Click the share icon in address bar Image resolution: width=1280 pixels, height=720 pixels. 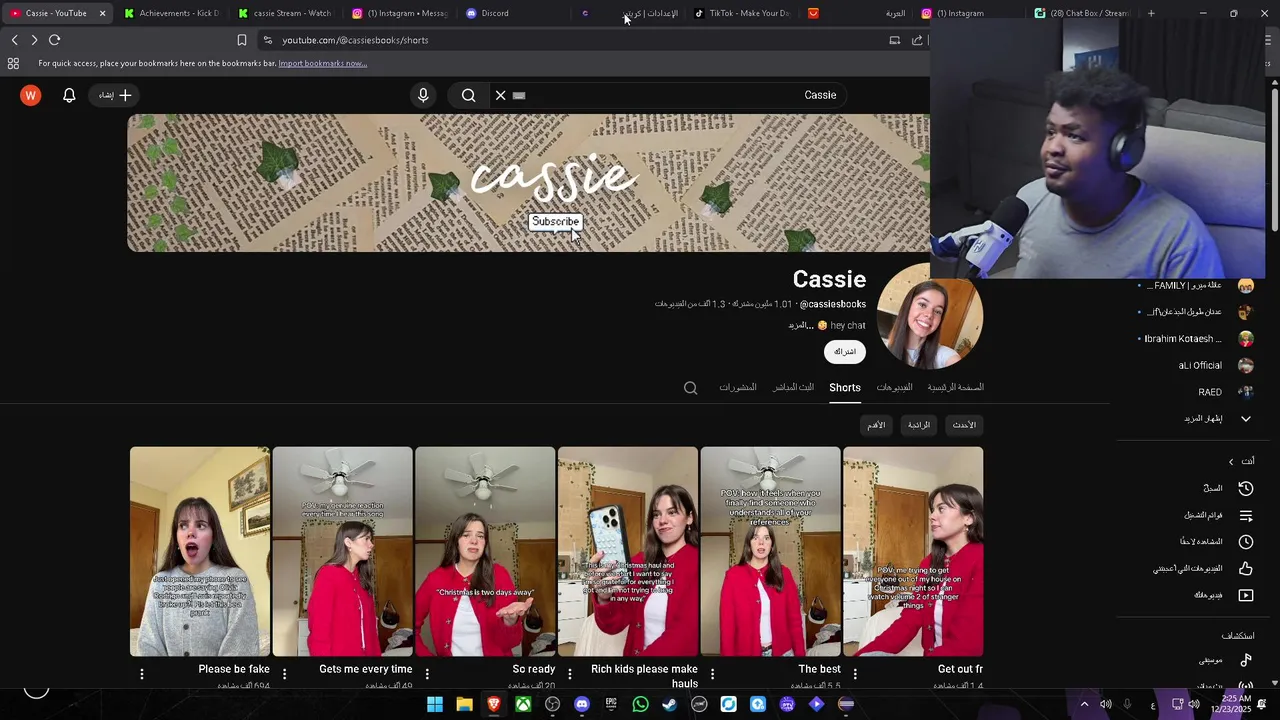917,40
